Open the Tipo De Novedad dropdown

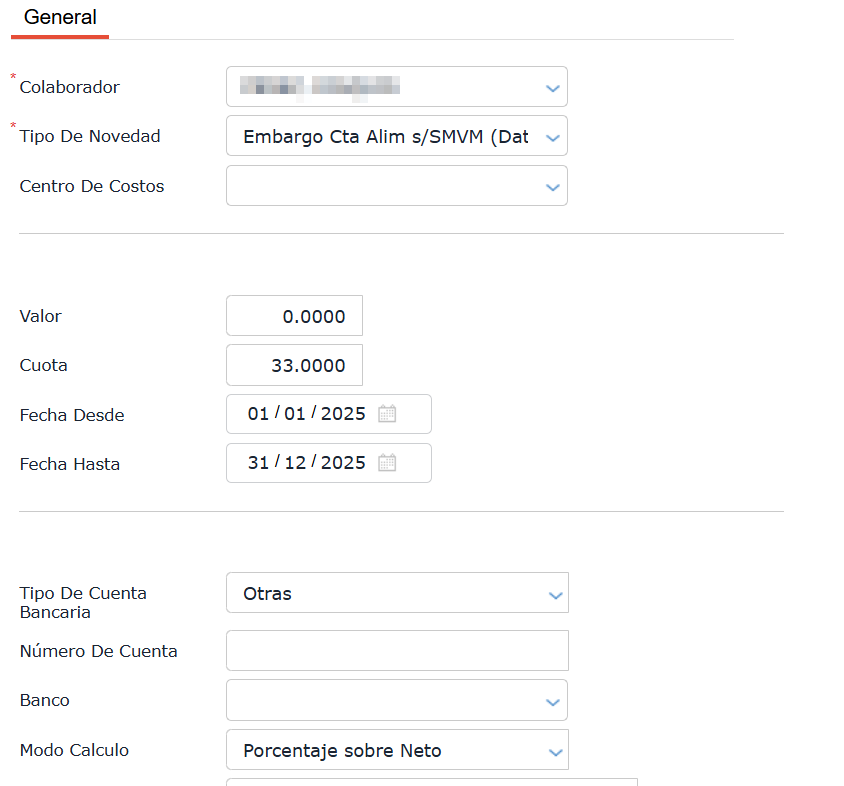(x=552, y=137)
